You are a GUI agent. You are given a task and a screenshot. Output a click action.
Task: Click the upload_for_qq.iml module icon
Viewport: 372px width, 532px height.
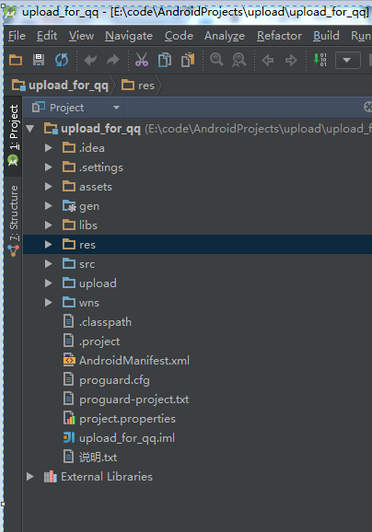click(69, 438)
